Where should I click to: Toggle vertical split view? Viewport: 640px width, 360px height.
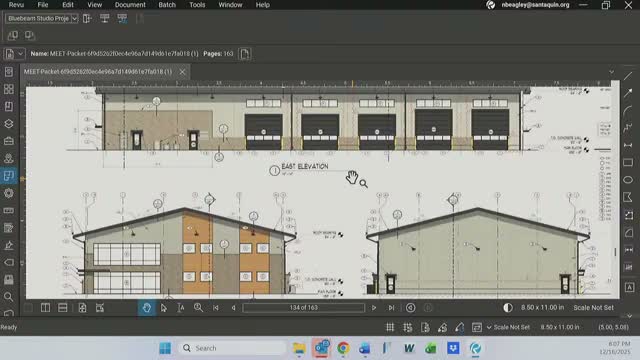point(45,308)
